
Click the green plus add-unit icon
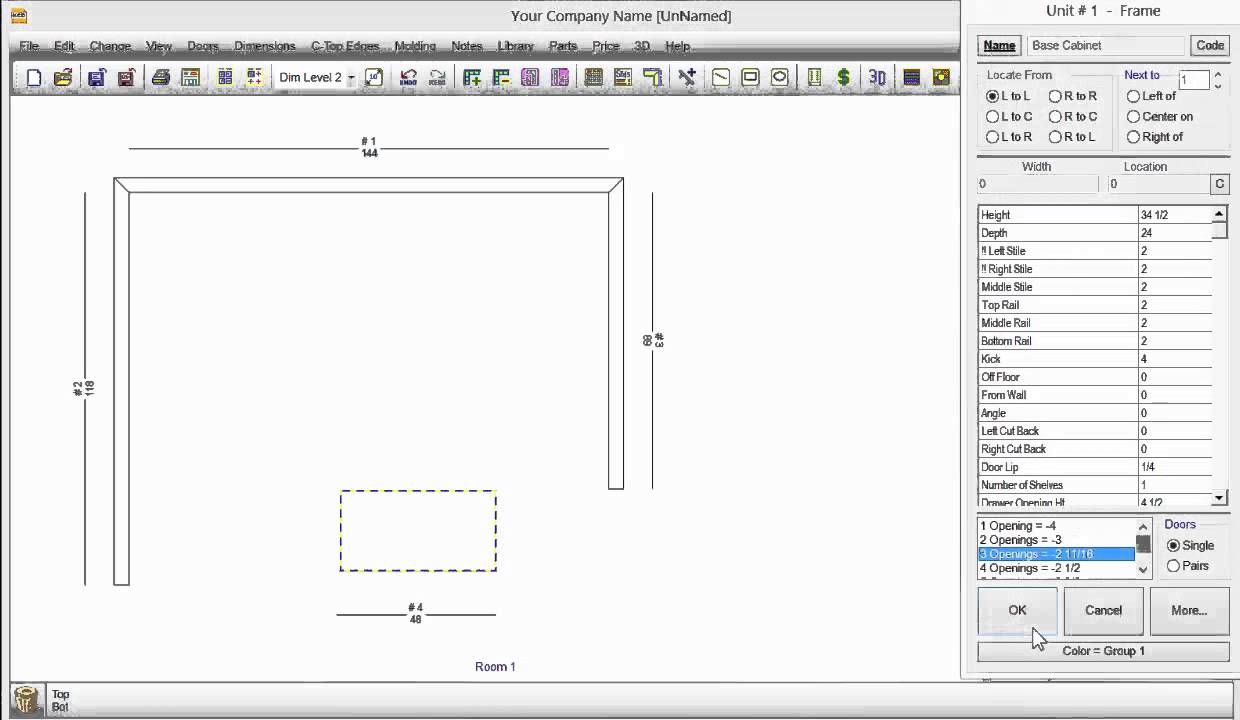(472, 77)
